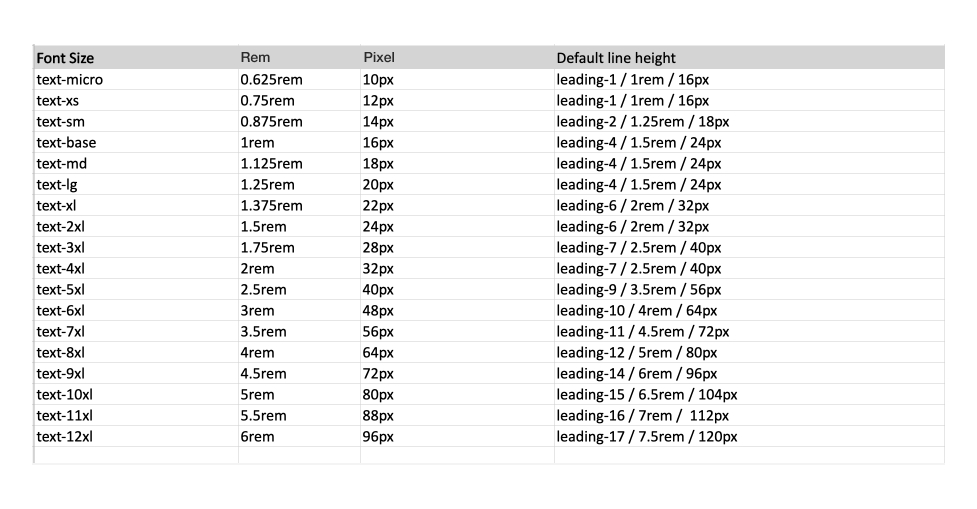Select the Rem column header cell

click(x=255, y=58)
